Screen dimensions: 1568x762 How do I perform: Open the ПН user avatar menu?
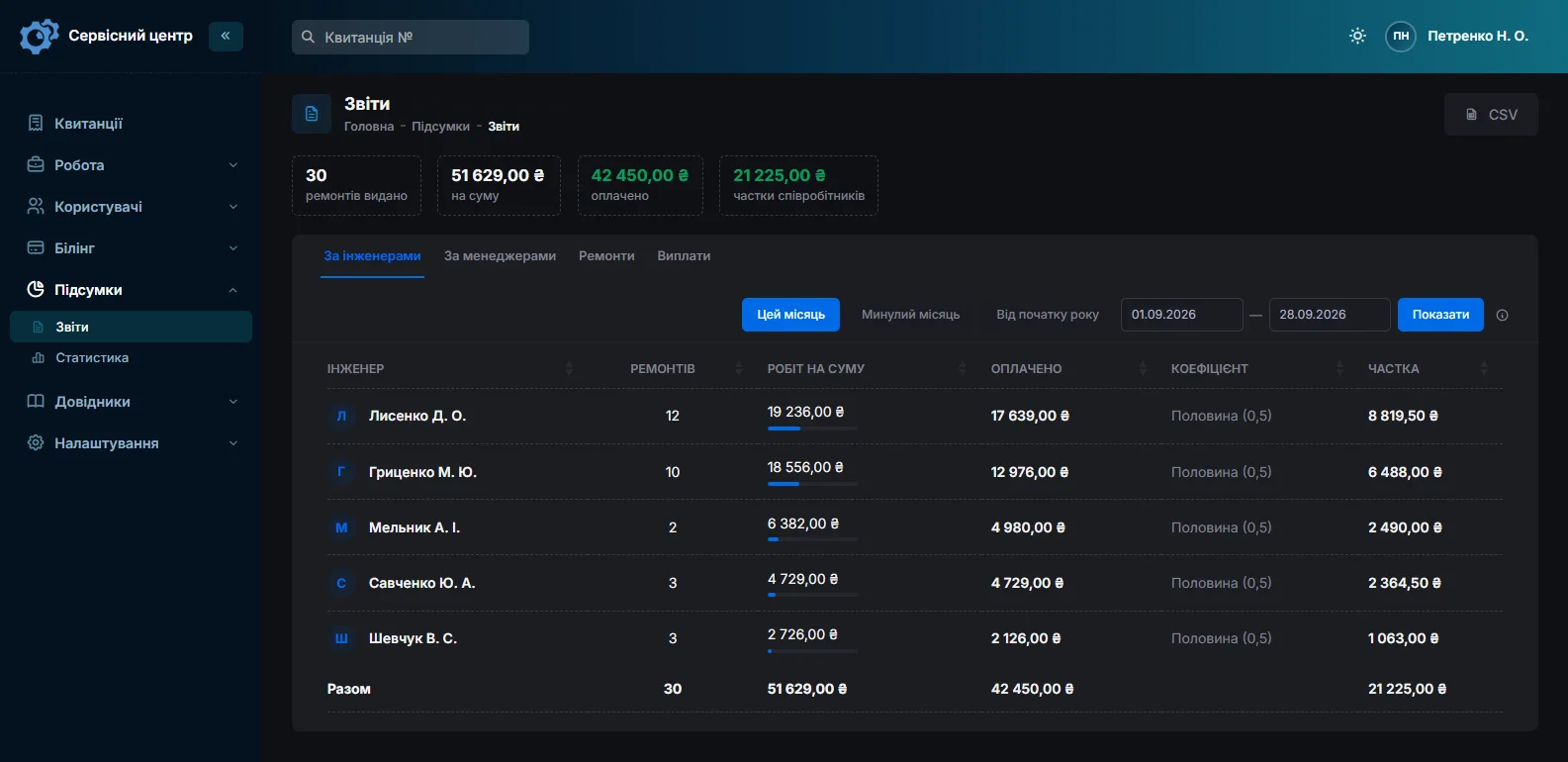click(1401, 36)
